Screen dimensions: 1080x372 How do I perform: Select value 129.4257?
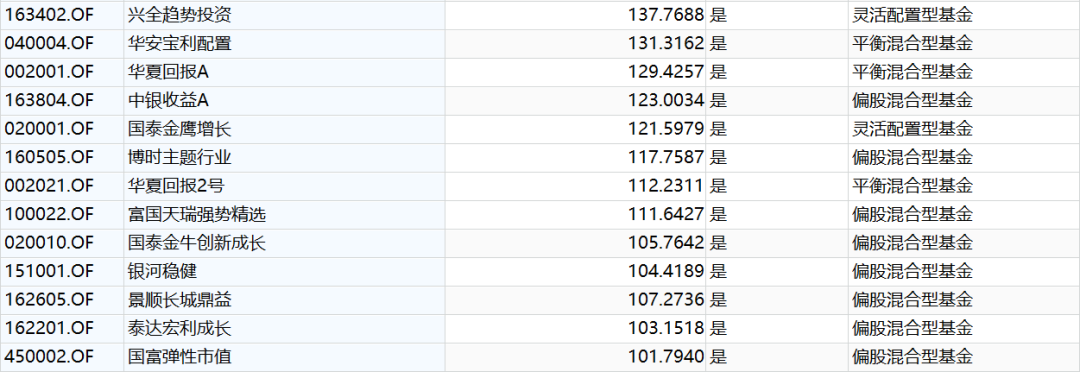[666, 72]
